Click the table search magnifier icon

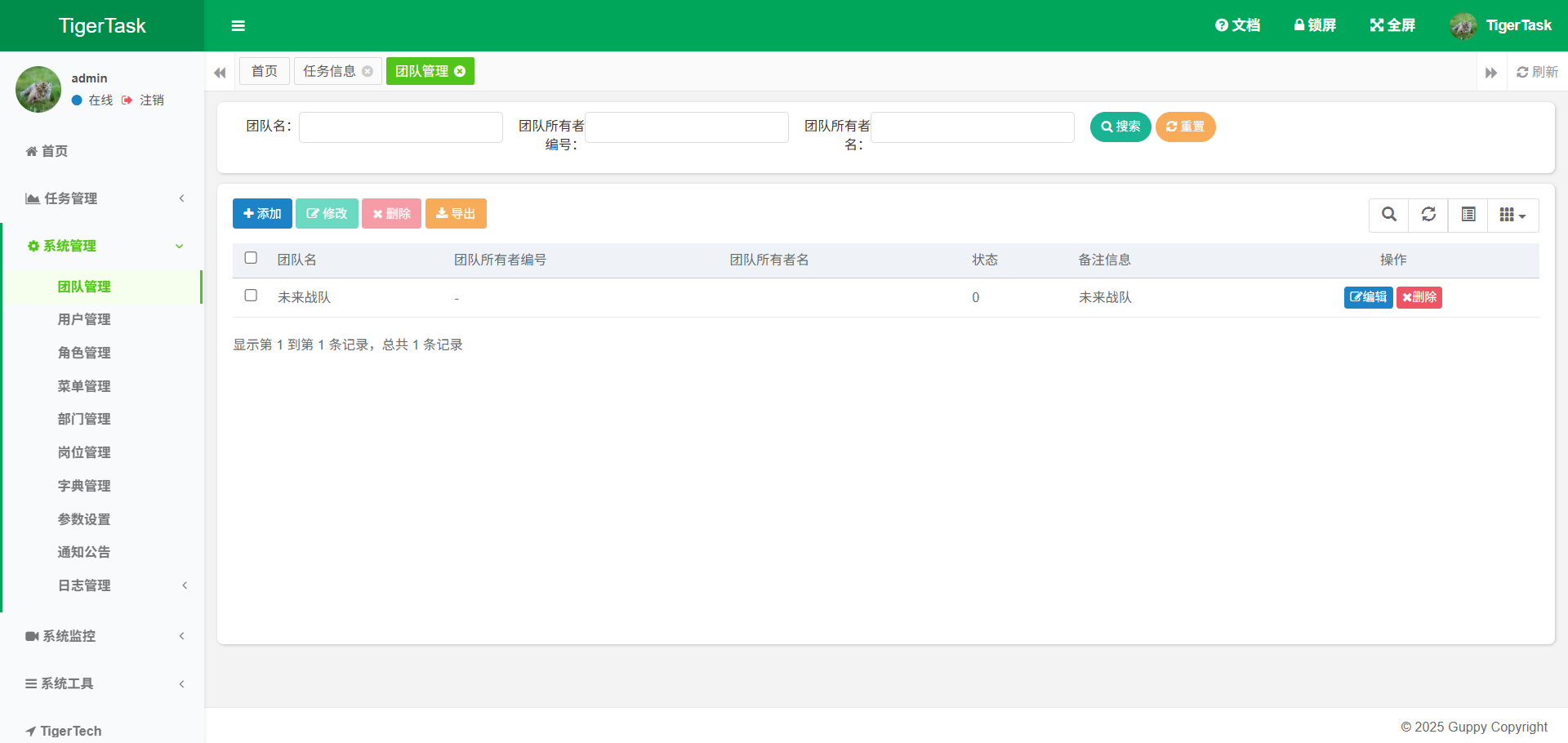[1388, 215]
